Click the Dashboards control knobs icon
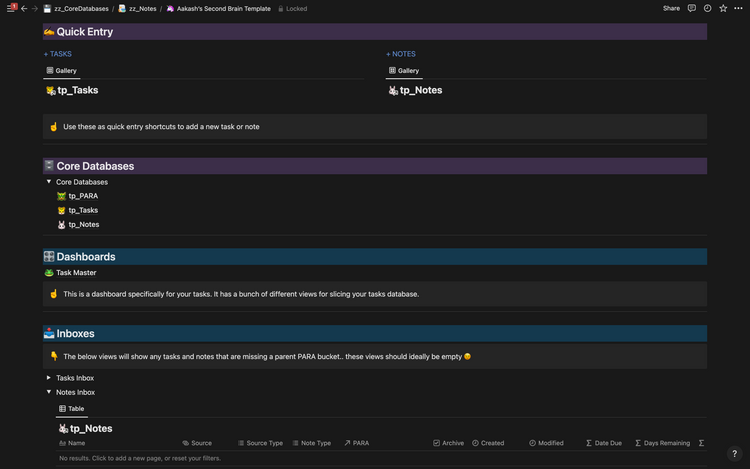750x469 pixels. tap(49, 257)
